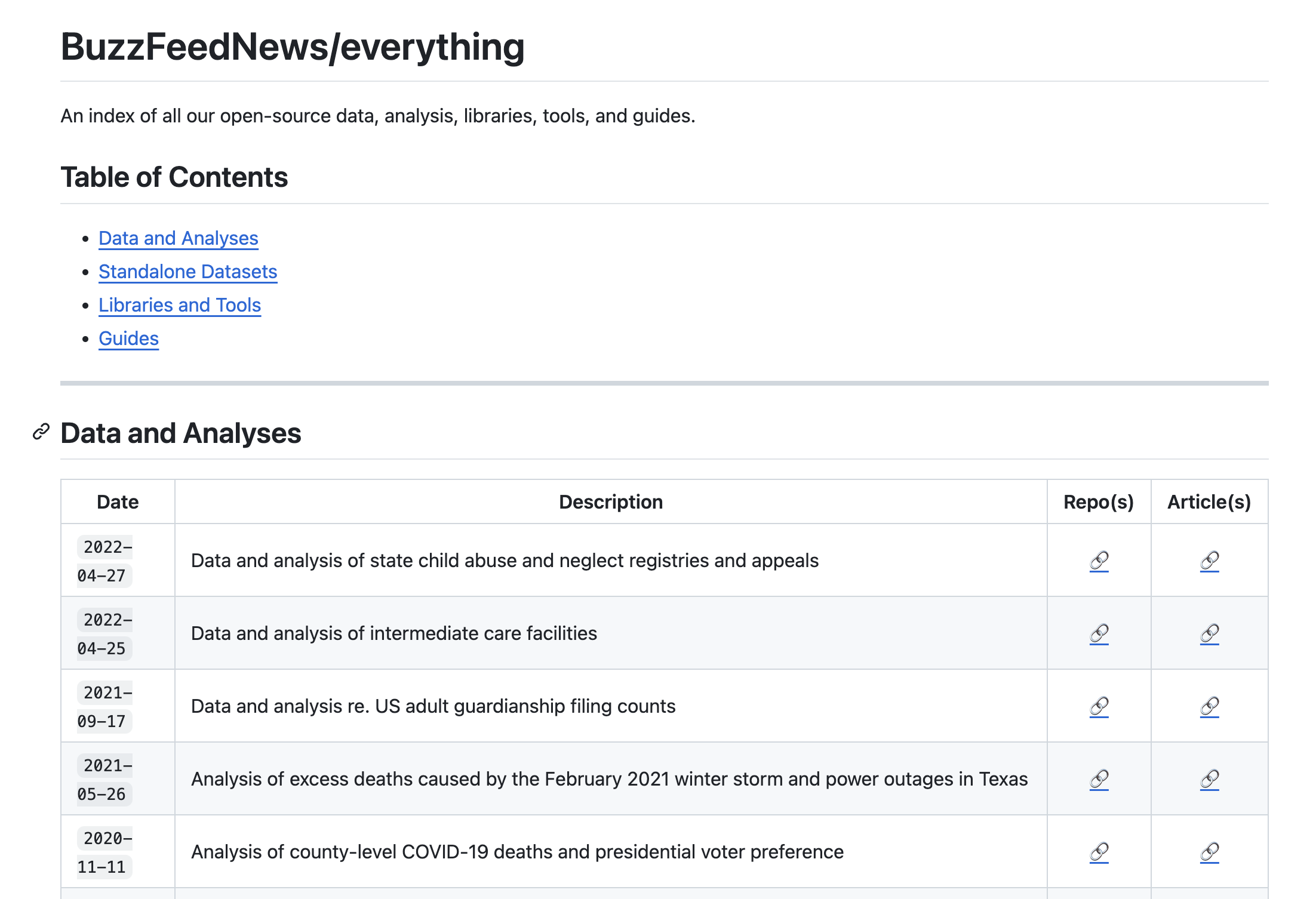
Task: Select the Description column header
Action: (610, 501)
